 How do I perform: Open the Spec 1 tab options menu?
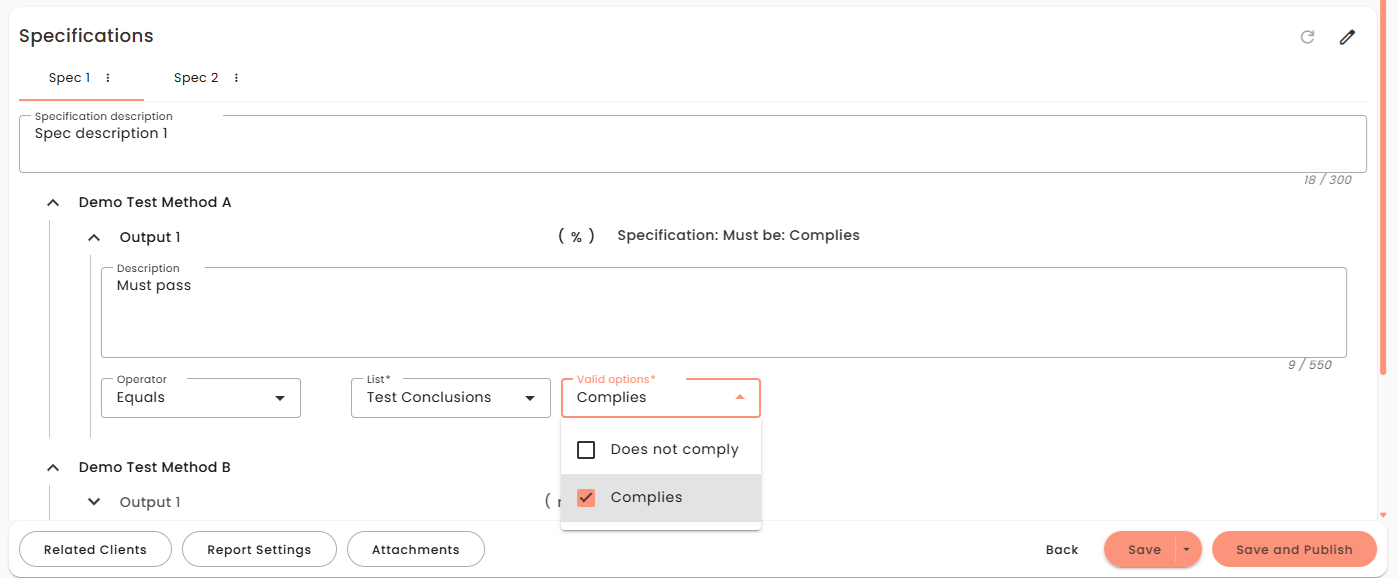point(108,78)
